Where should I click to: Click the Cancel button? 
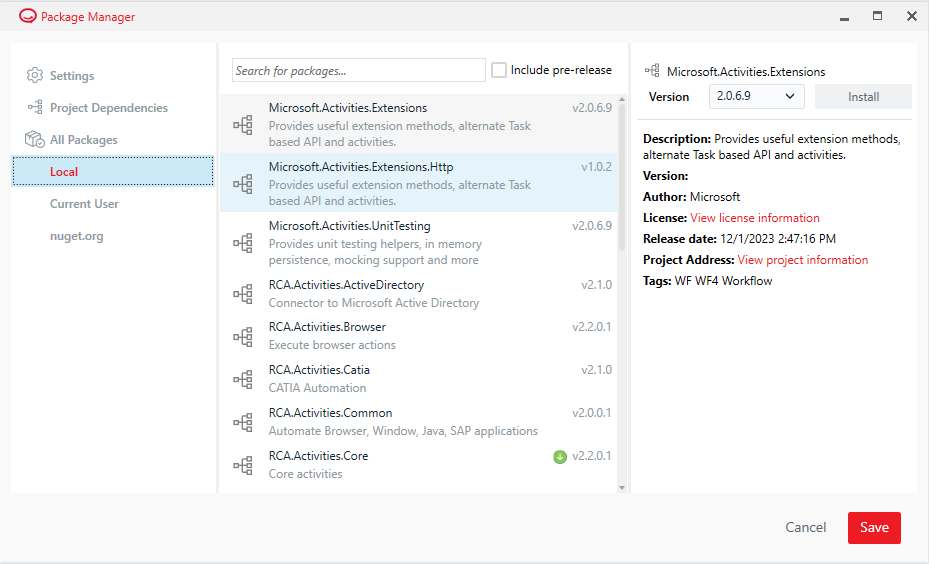tap(805, 527)
